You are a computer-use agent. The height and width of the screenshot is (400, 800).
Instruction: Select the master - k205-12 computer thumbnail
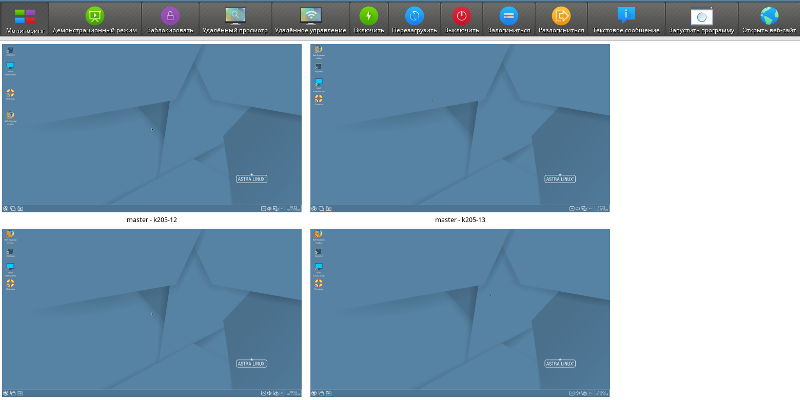tap(152, 128)
